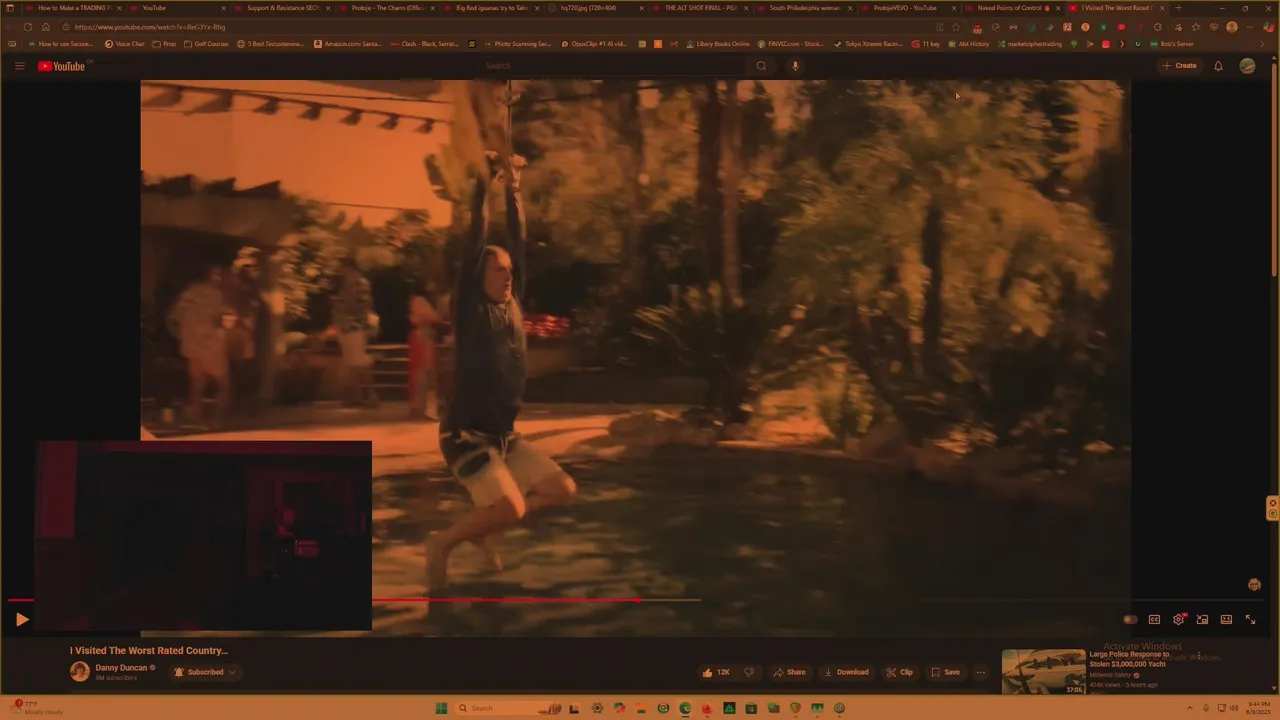Search with your voice microphone icon

[x=795, y=66]
